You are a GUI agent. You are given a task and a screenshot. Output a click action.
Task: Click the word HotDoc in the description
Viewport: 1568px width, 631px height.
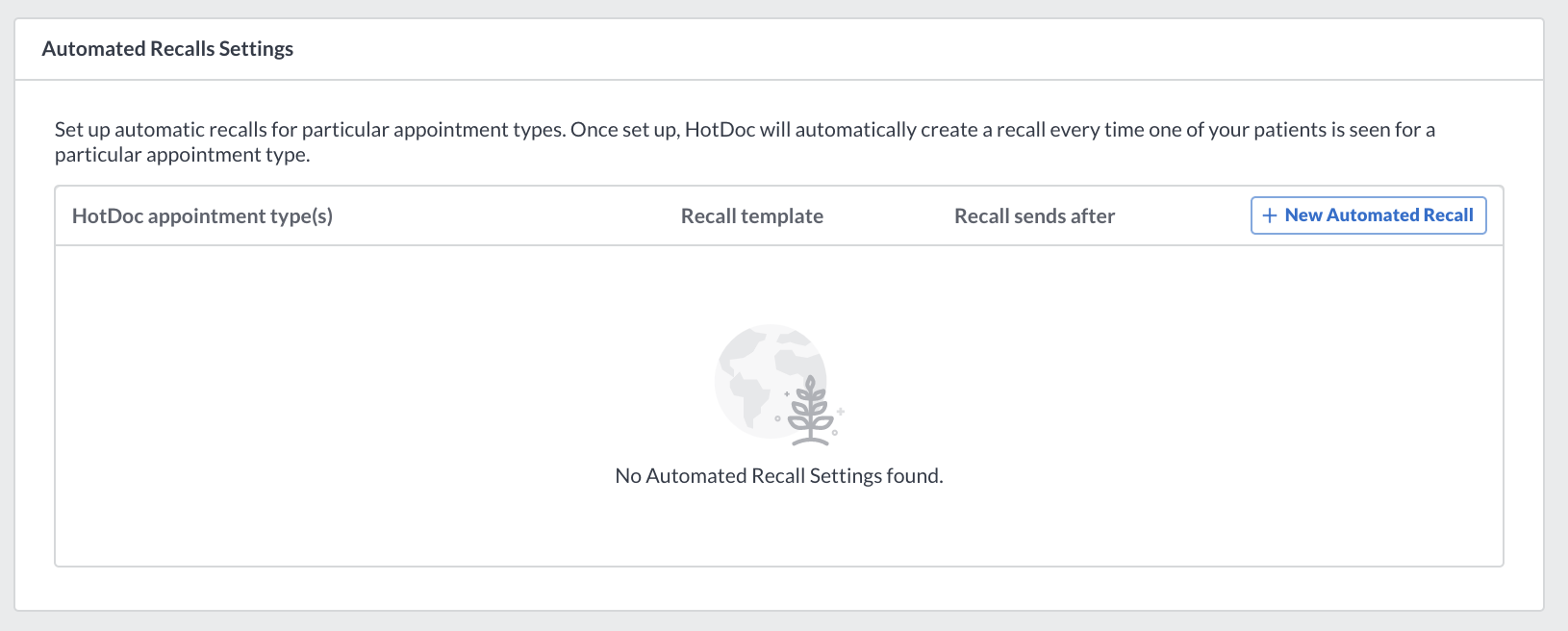[x=720, y=130]
